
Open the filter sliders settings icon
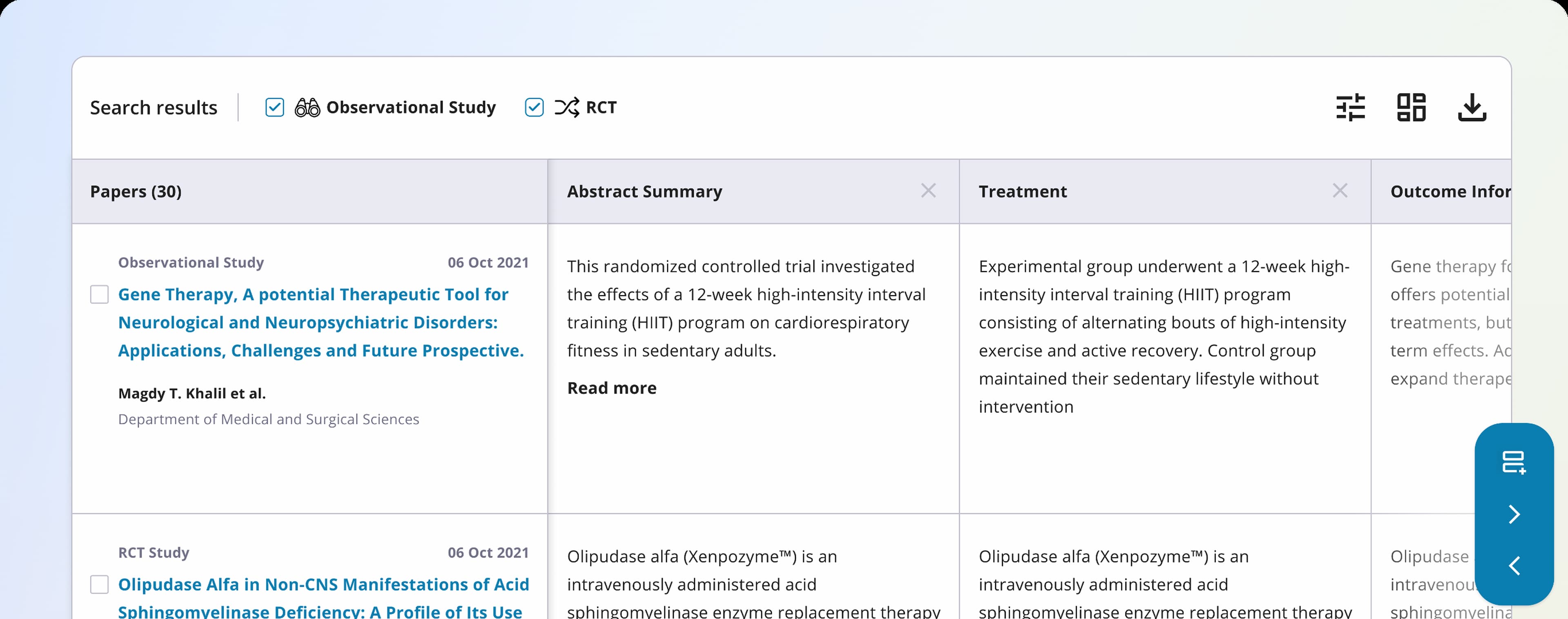pyautogui.click(x=1350, y=108)
